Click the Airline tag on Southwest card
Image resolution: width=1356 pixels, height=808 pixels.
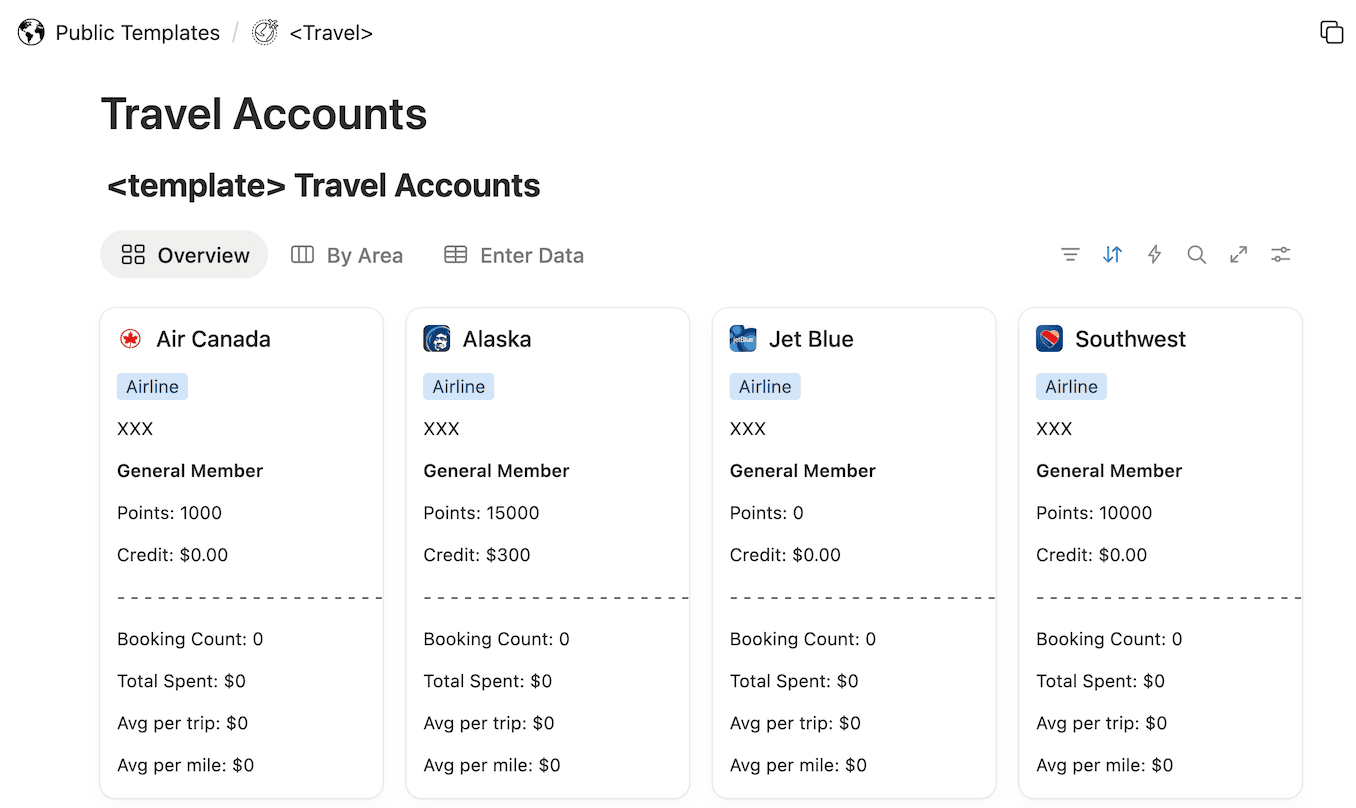(1071, 387)
